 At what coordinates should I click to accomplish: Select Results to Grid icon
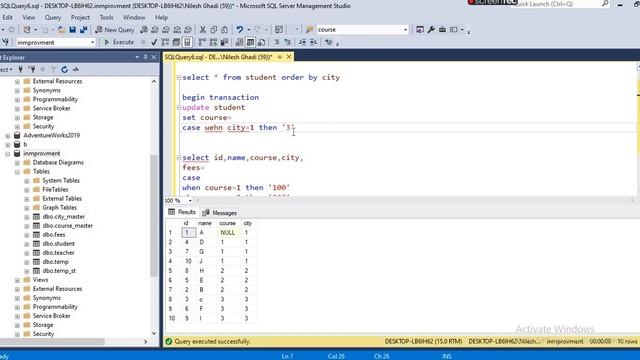point(250,42)
